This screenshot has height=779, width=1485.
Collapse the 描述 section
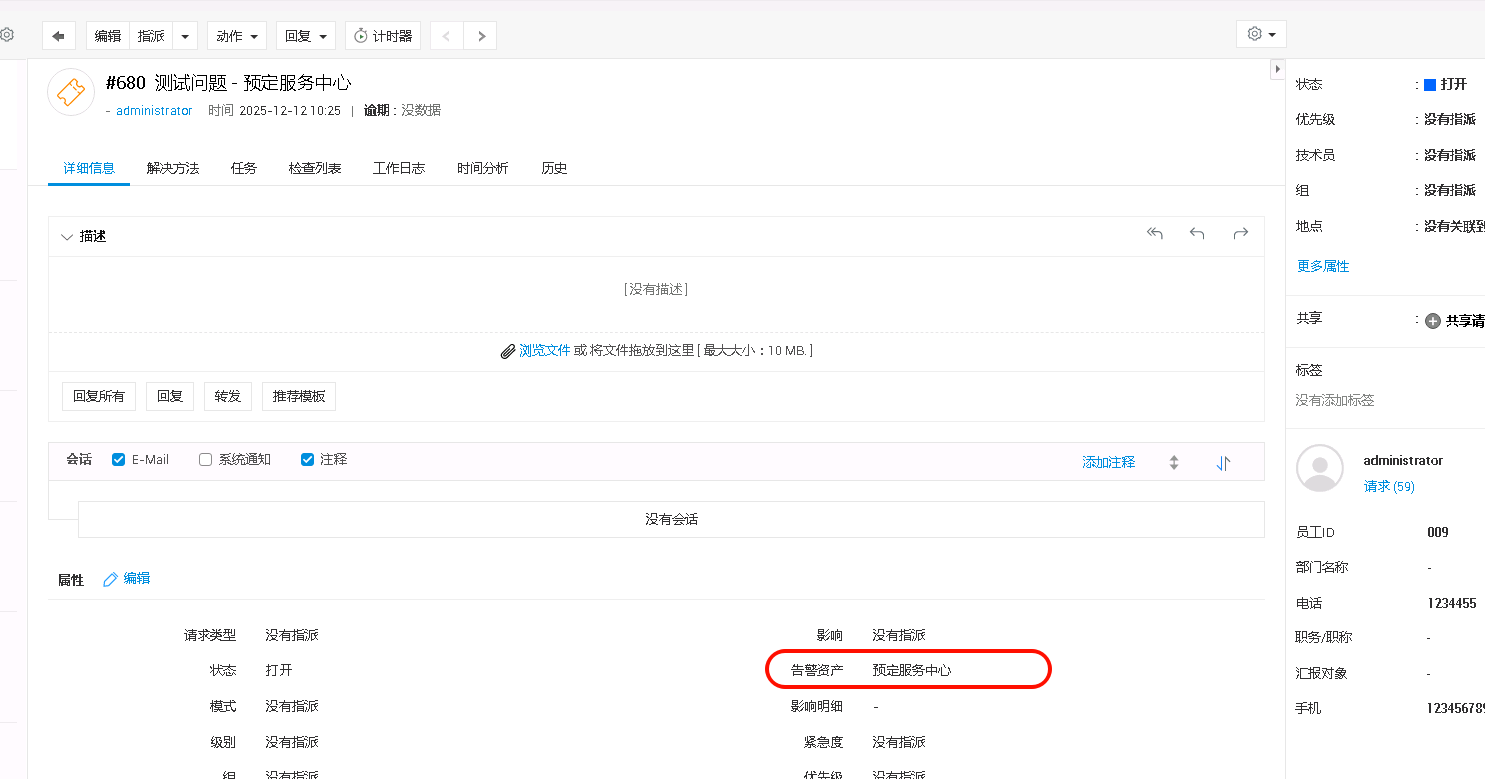[x=67, y=237]
